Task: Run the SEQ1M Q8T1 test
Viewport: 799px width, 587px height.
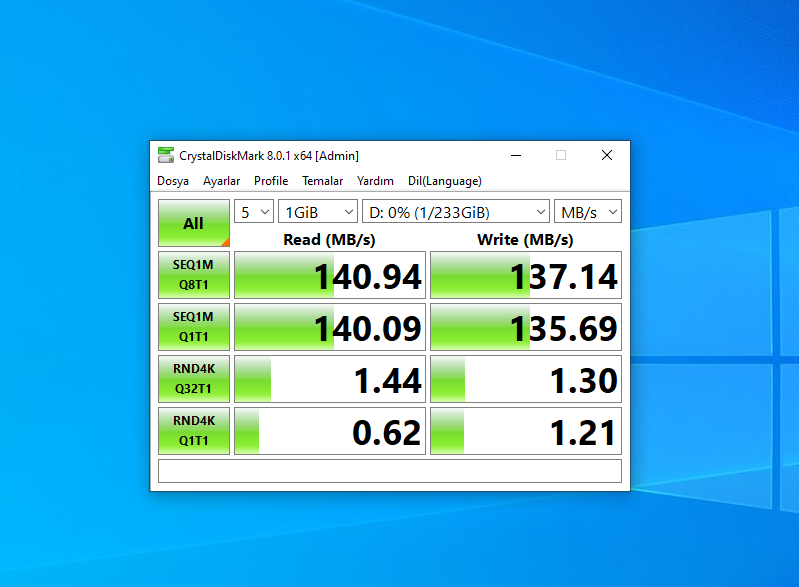Action: click(x=194, y=275)
